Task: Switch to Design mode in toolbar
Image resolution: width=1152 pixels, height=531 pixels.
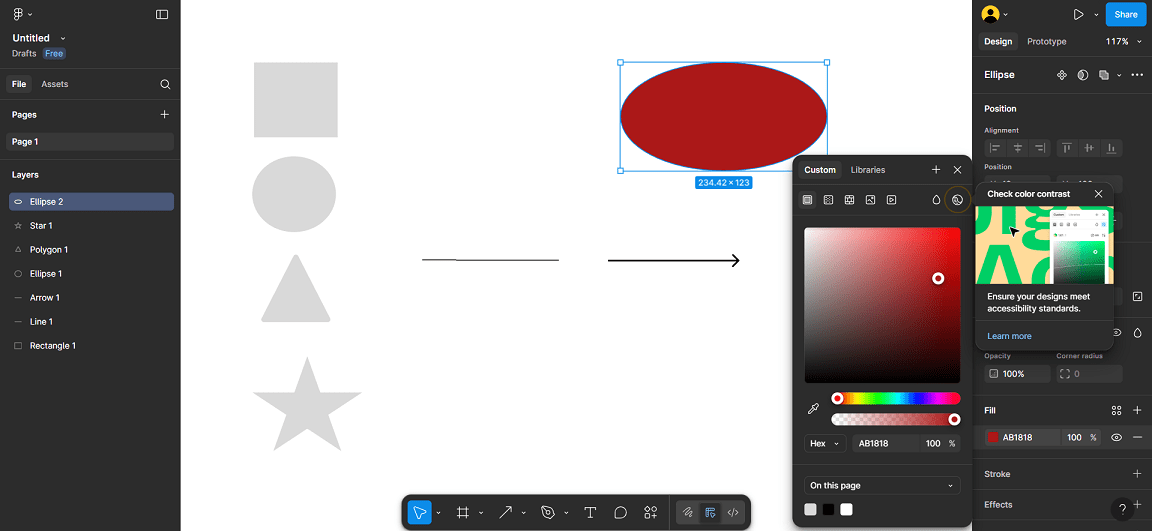Action: 710,513
